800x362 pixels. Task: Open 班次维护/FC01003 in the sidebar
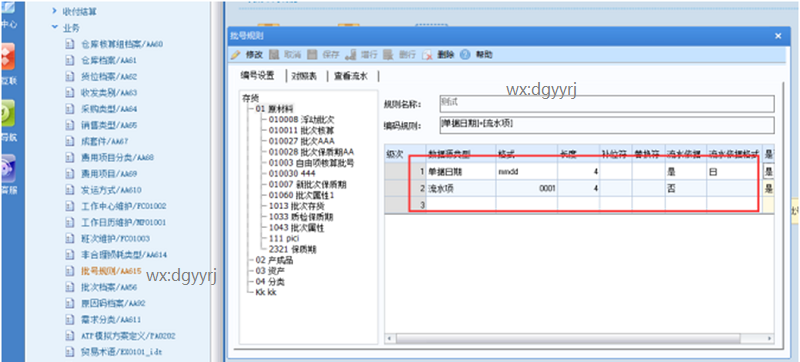click(x=114, y=239)
